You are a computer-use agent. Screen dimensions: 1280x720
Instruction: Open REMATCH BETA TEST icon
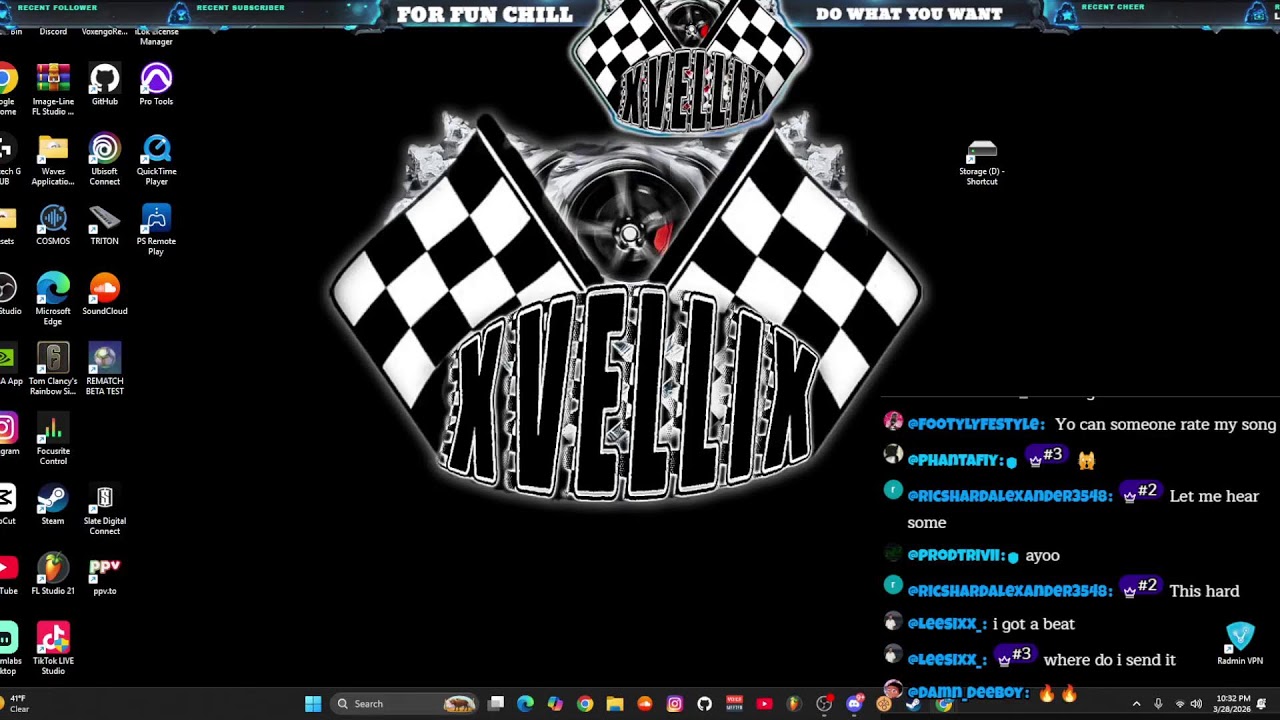point(105,370)
